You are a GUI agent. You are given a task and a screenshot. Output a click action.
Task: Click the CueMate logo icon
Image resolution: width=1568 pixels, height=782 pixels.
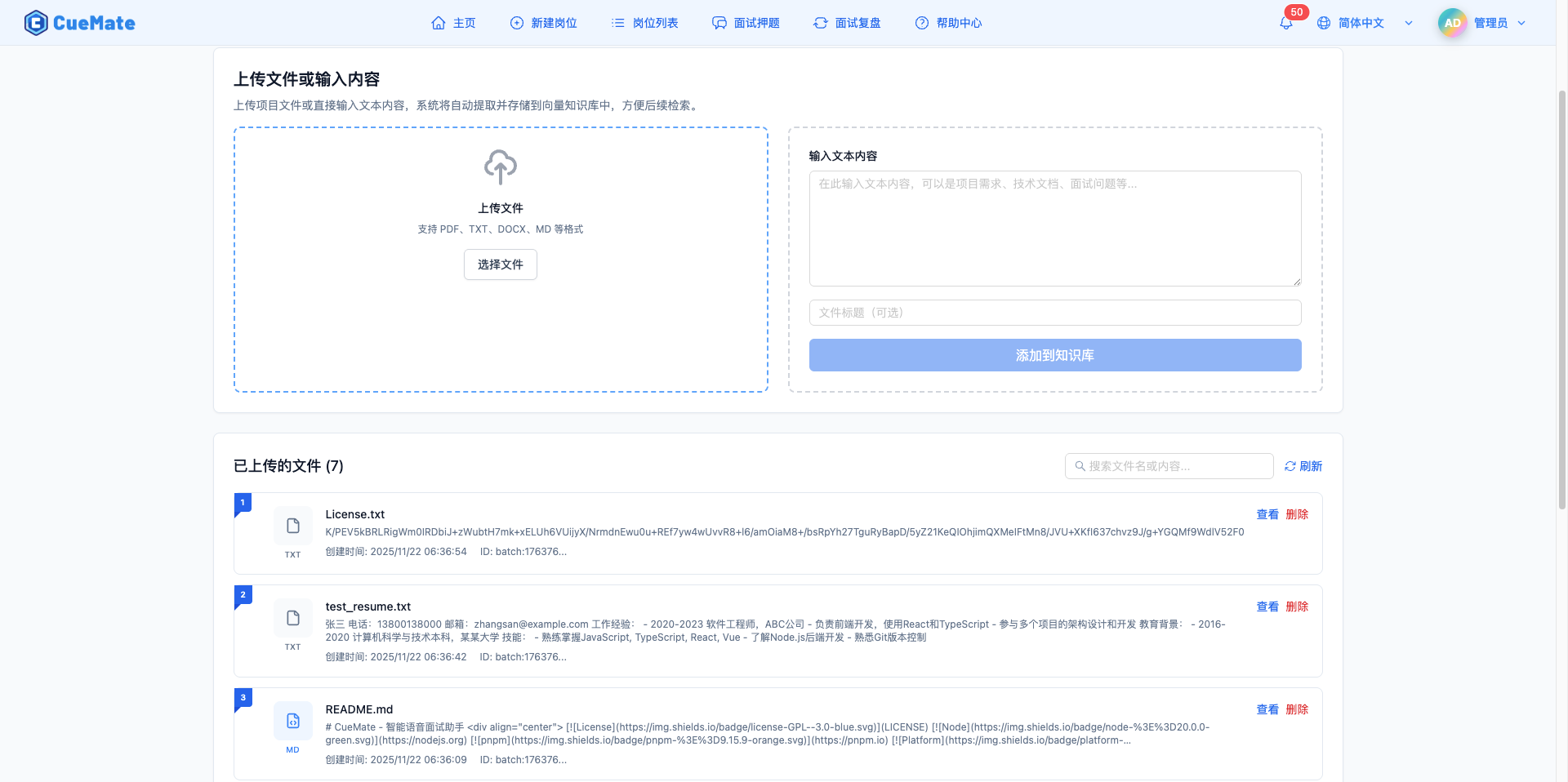point(35,22)
